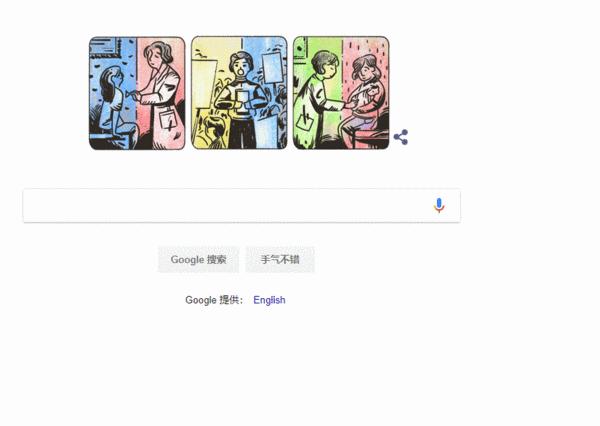This screenshot has height=426, width=600.
Task: Switch language using the English link
Action: [269, 300]
